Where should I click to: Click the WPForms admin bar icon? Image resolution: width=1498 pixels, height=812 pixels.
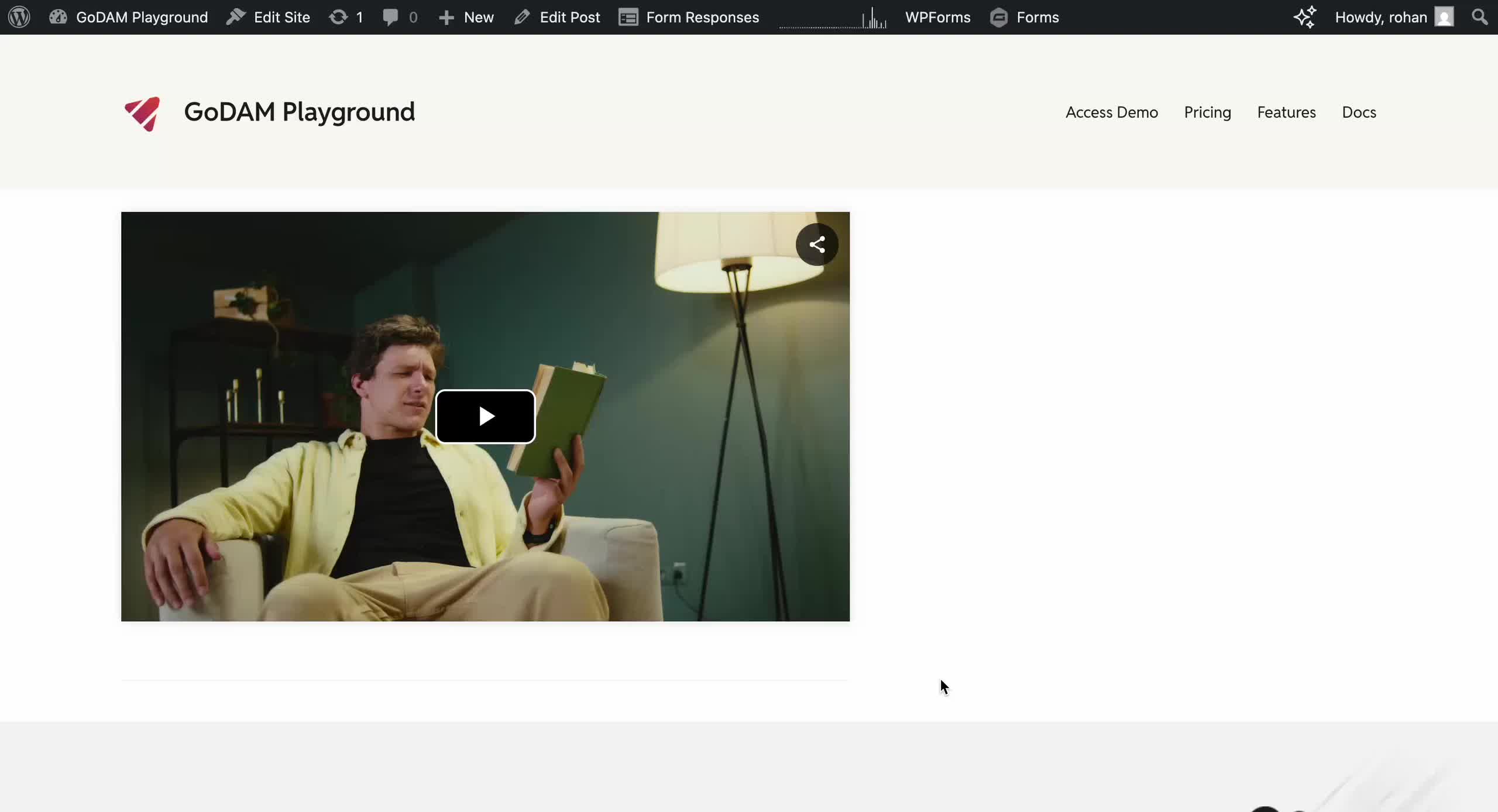click(936, 17)
